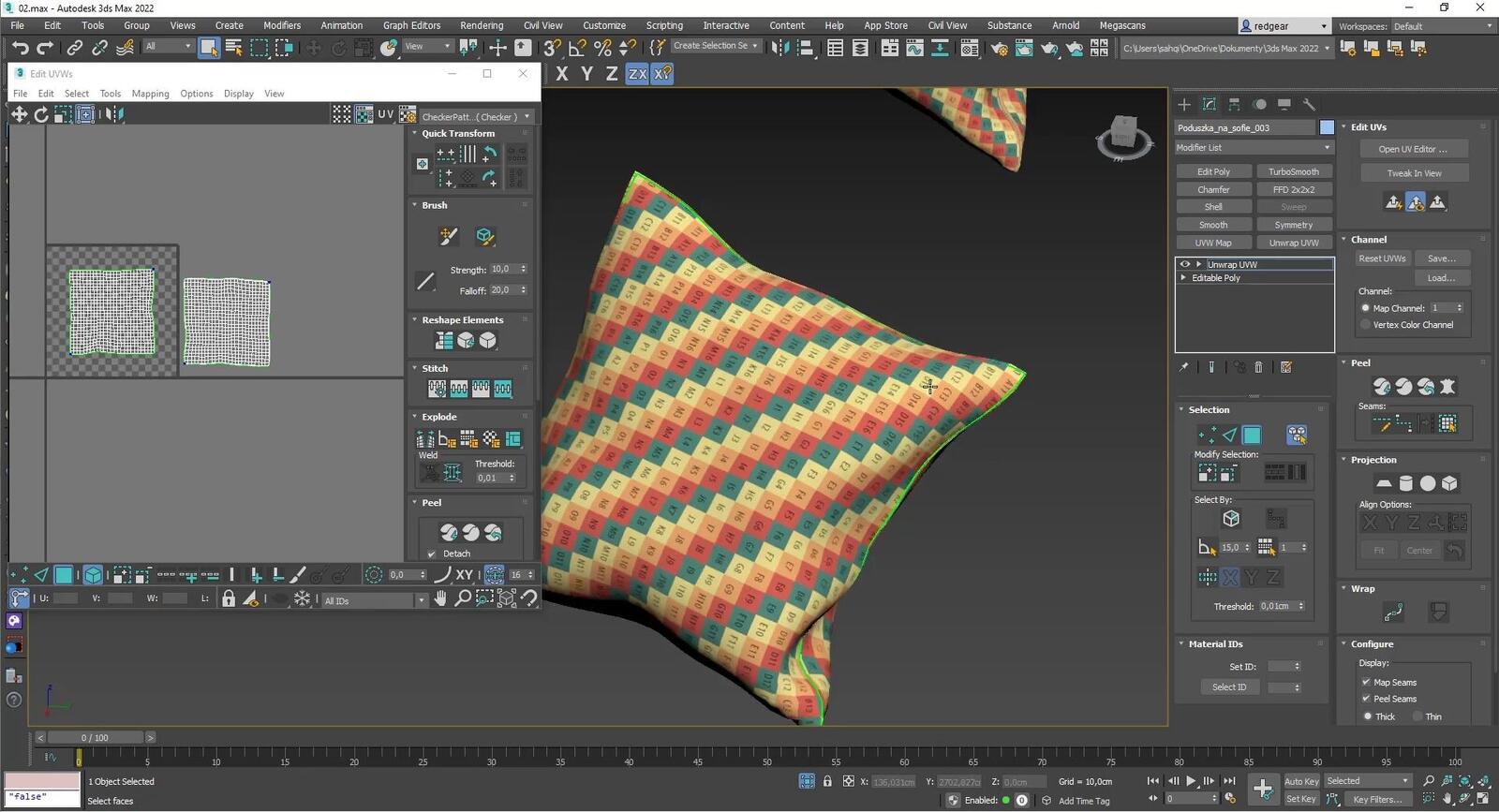1499x812 pixels.
Task: Uncheck the Map Seams checkbox
Action: pyautogui.click(x=1366, y=682)
